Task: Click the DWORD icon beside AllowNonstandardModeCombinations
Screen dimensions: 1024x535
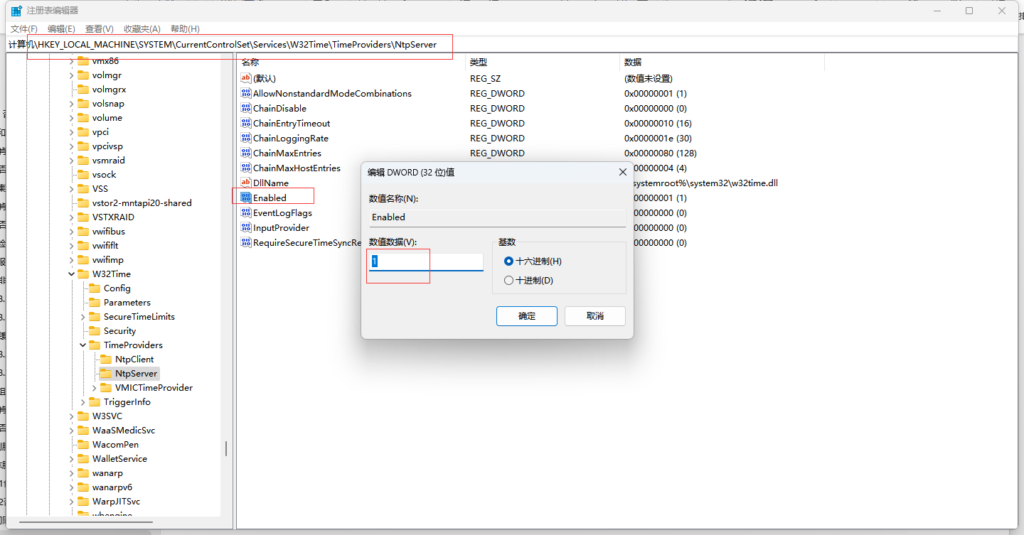Action: click(246, 93)
